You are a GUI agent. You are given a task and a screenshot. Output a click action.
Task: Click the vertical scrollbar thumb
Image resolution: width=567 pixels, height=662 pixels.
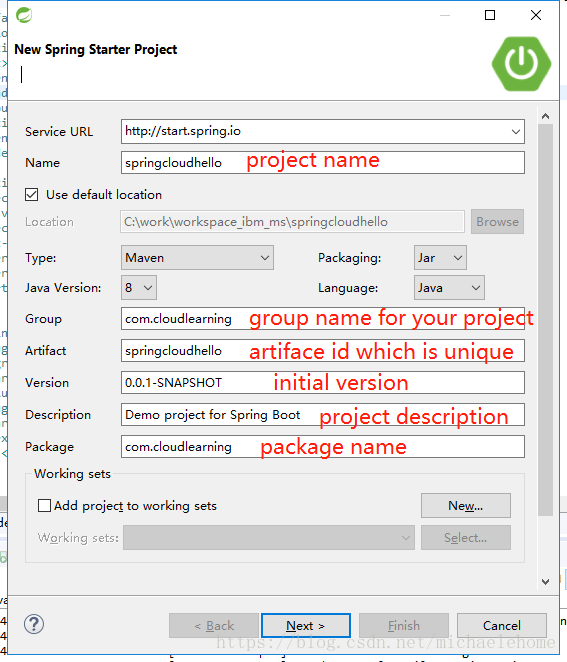point(545,320)
